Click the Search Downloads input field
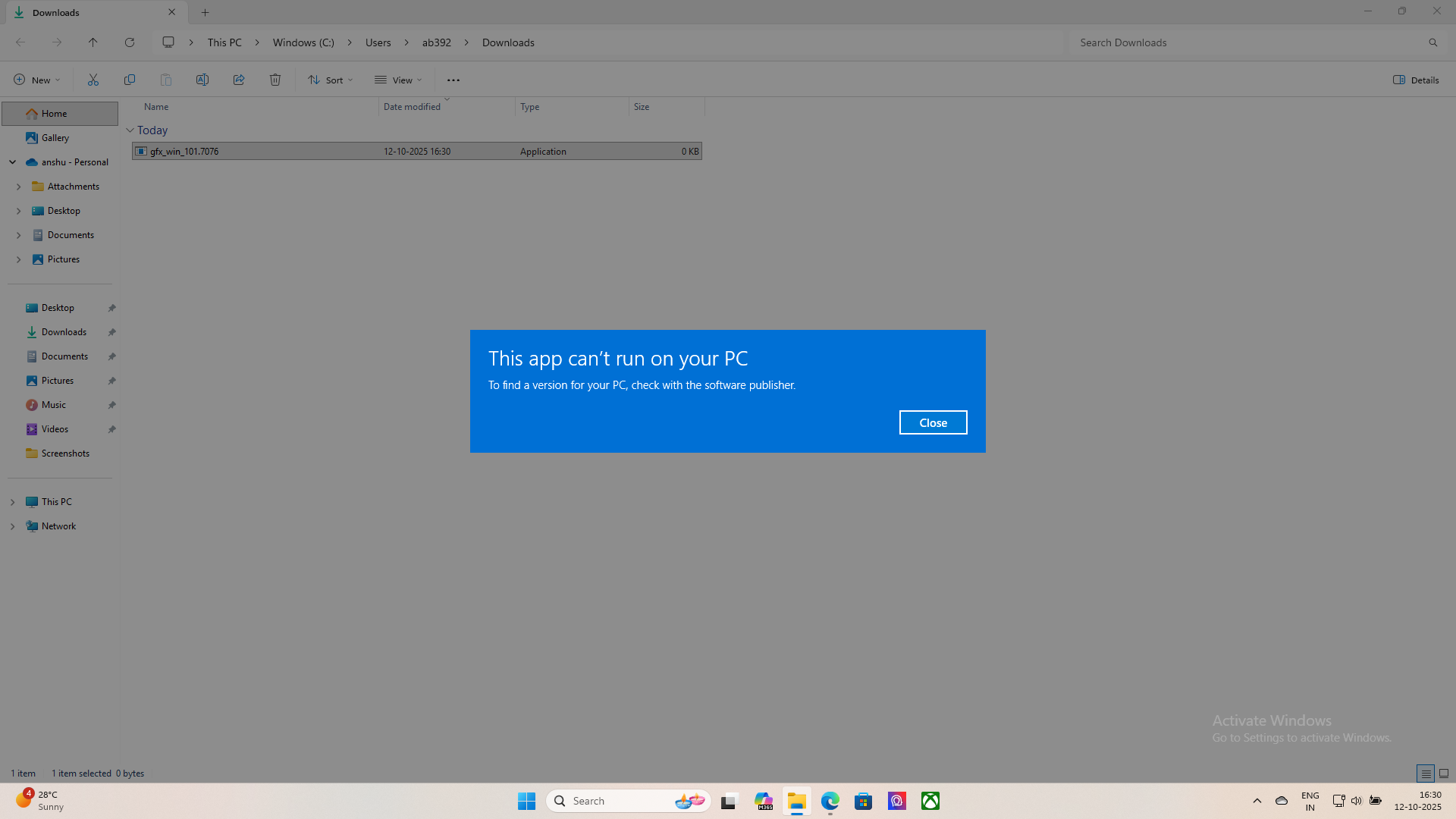This screenshot has height=819, width=1456. [x=1244, y=42]
